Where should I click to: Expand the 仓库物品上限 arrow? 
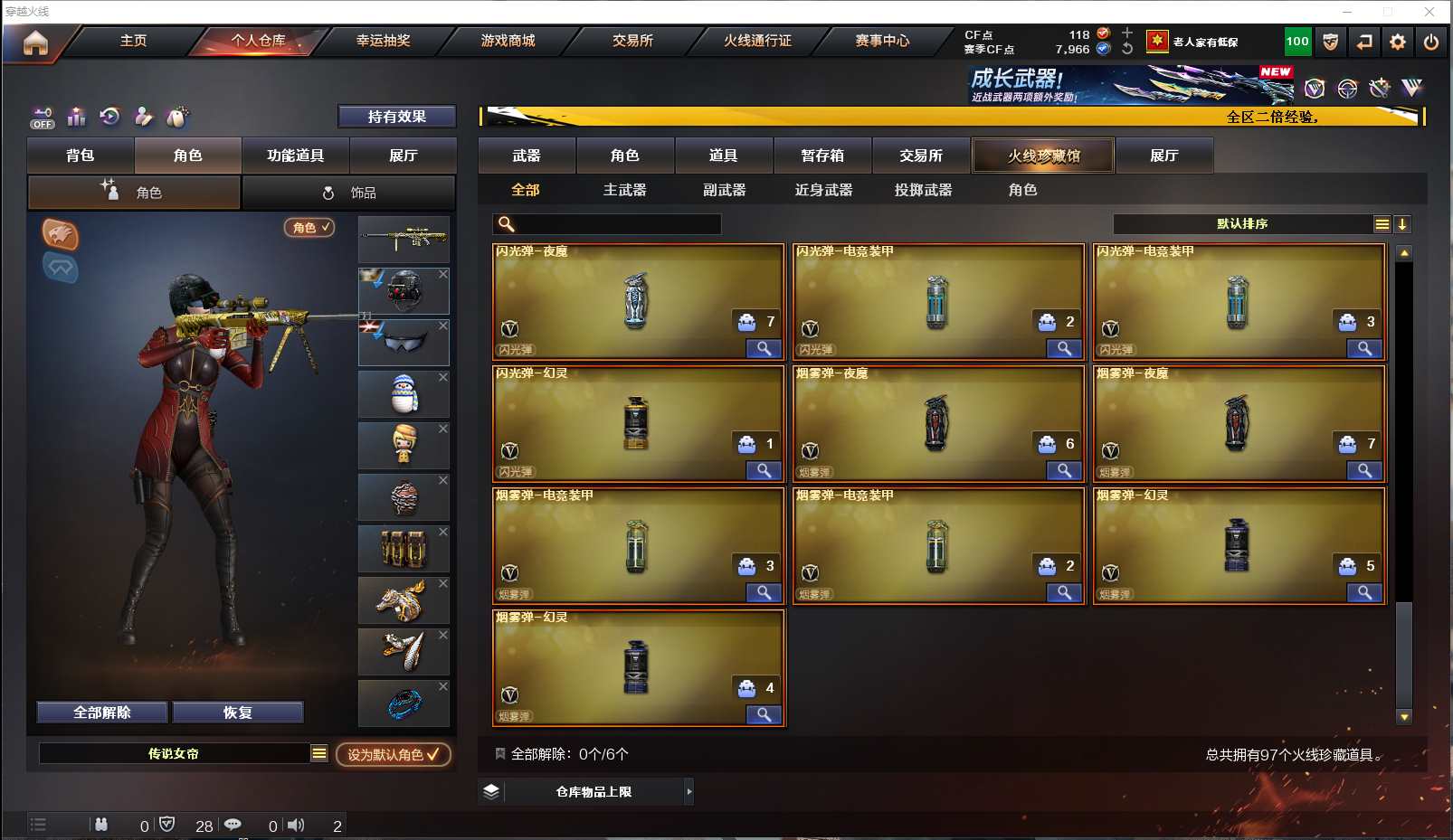pyautogui.click(x=689, y=792)
